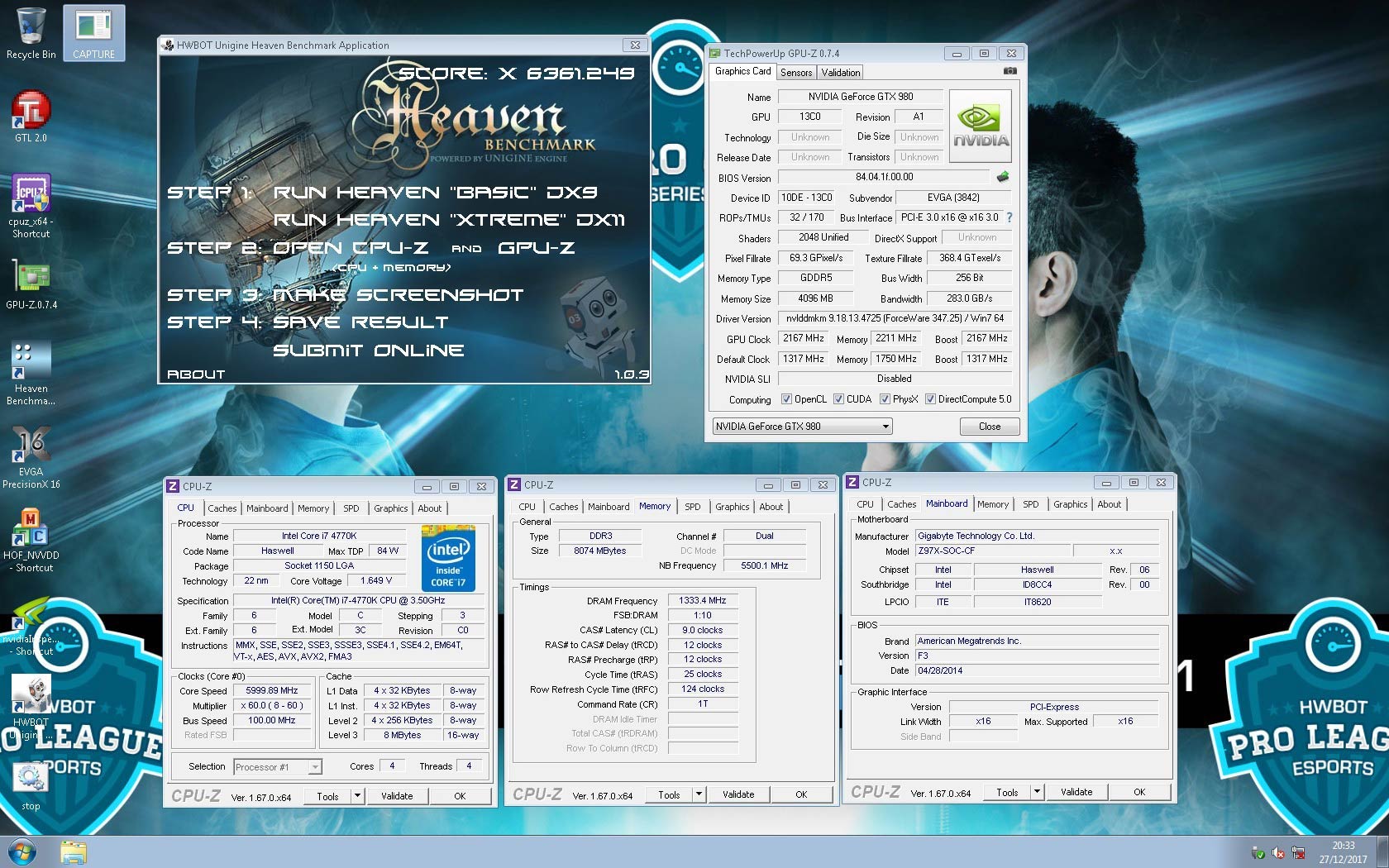Launch the Heaven Benchmark desktop icon

[x=31, y=372]
